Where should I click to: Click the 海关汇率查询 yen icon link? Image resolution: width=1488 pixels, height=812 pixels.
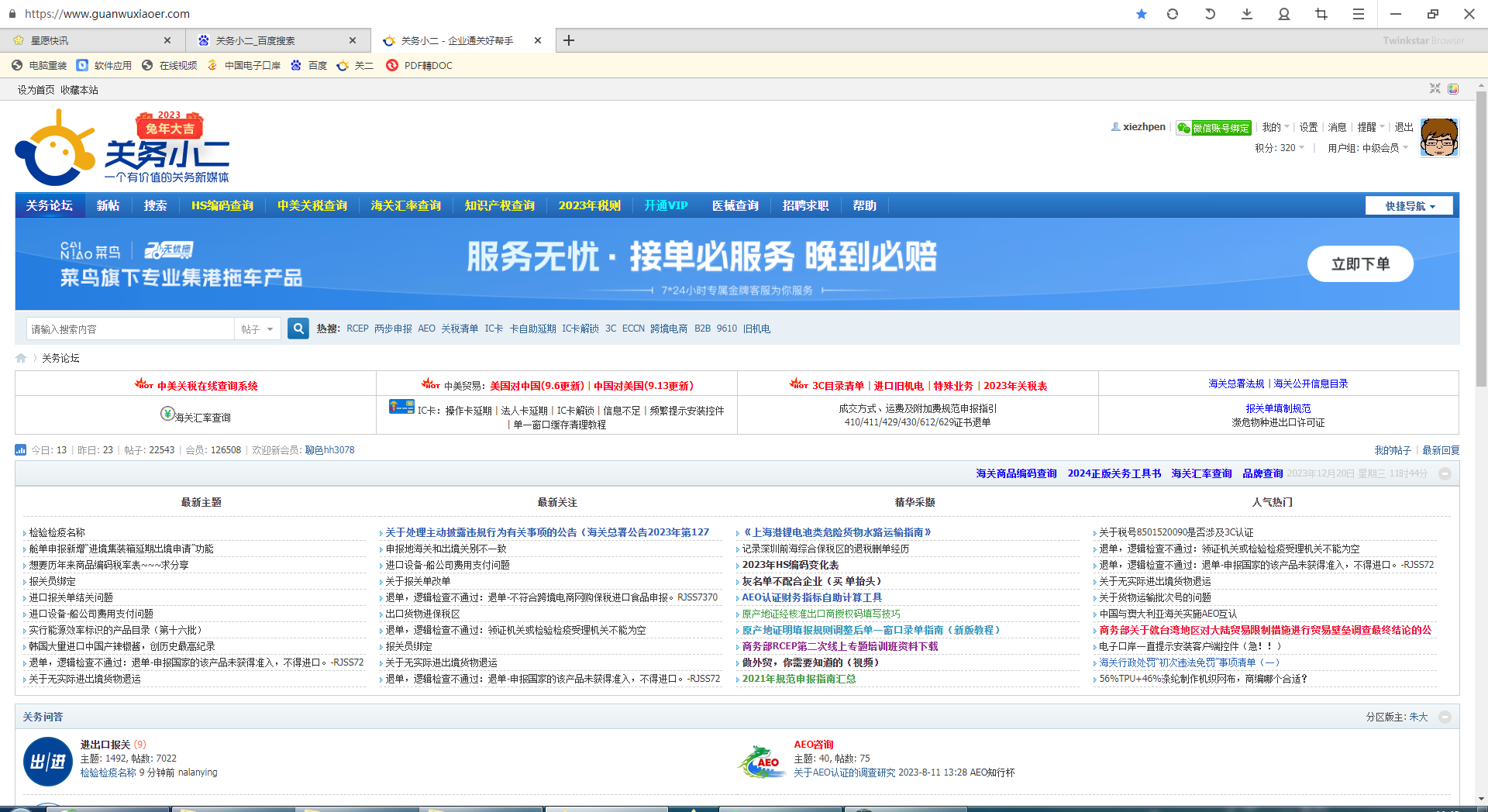point(167,414)
